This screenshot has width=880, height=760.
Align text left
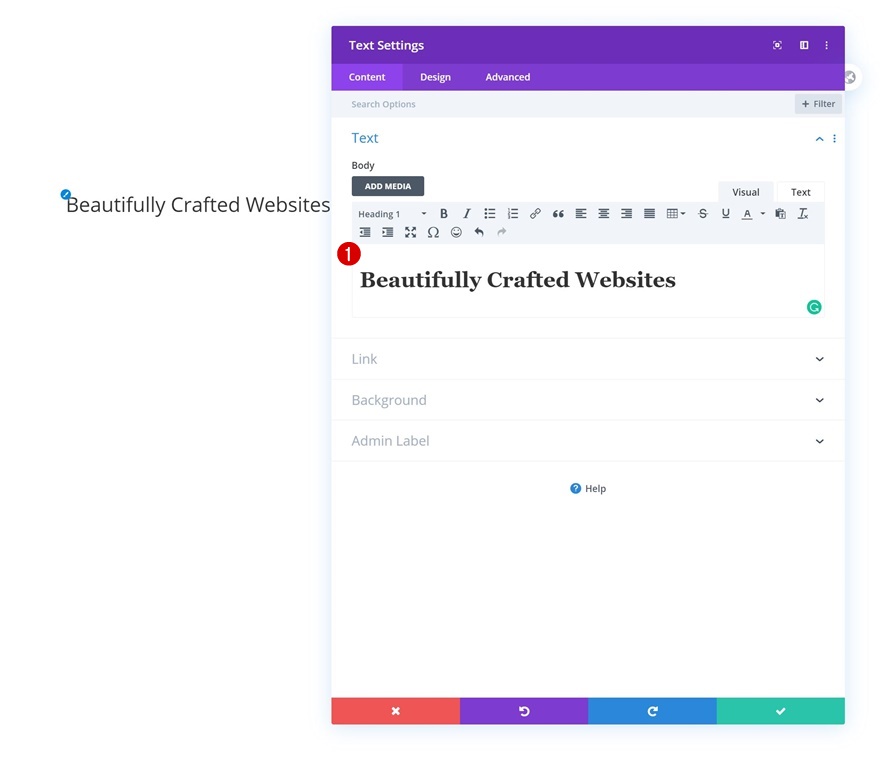[x=581, y=214]
